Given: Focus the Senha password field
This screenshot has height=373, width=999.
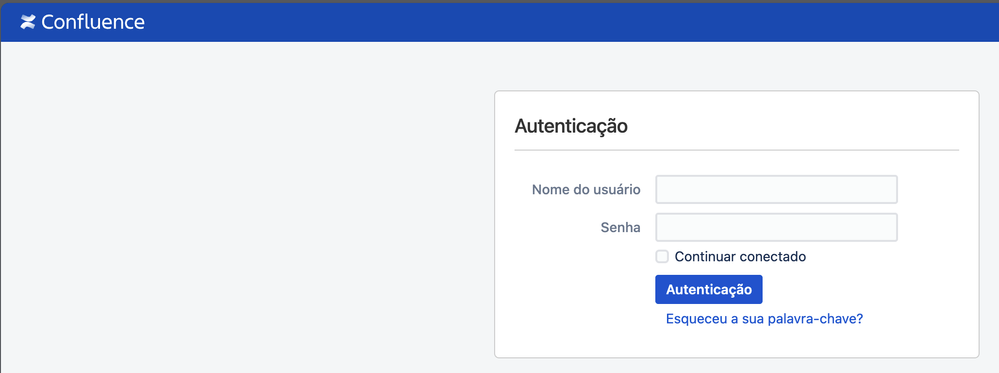Looking at the screenshot, I should click(x=776, y=228).
